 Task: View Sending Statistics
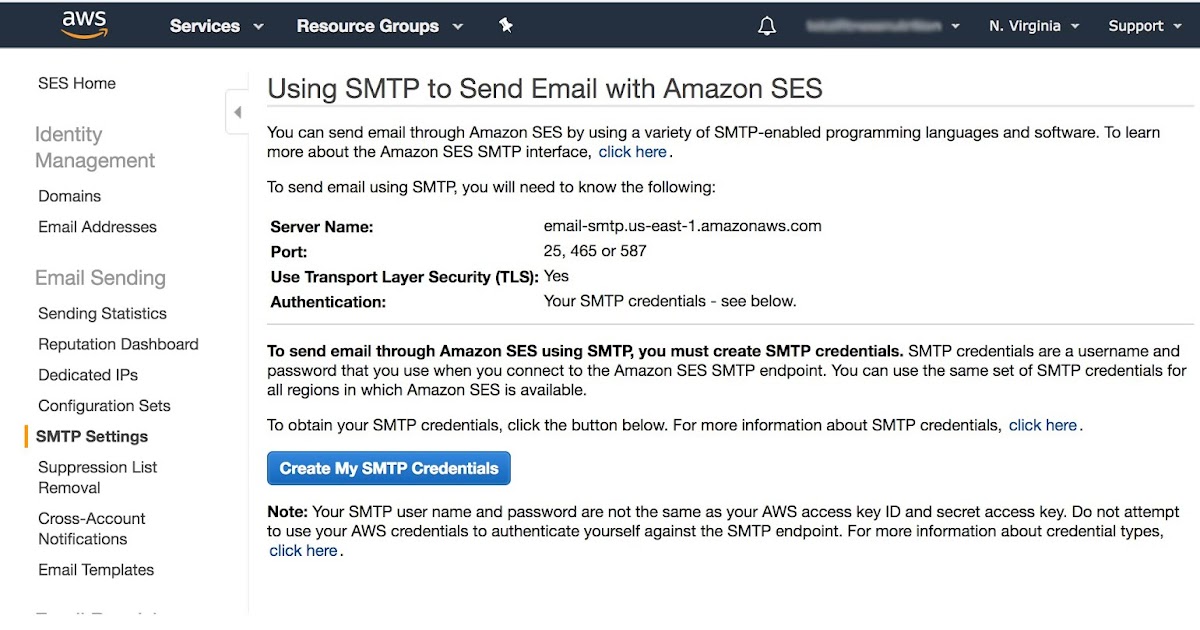coord(101,313)
